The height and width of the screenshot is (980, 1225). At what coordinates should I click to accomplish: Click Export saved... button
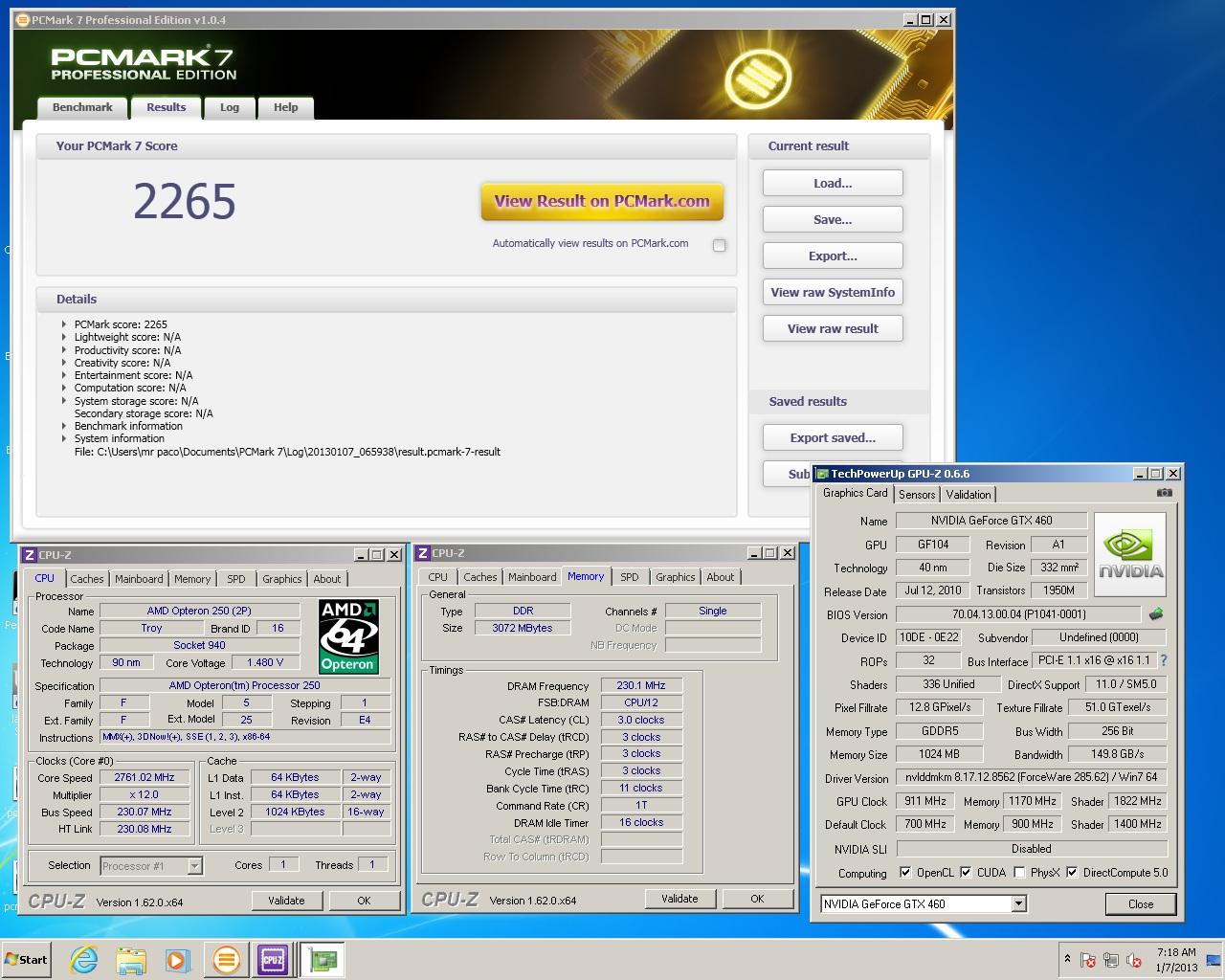point(833,437)
